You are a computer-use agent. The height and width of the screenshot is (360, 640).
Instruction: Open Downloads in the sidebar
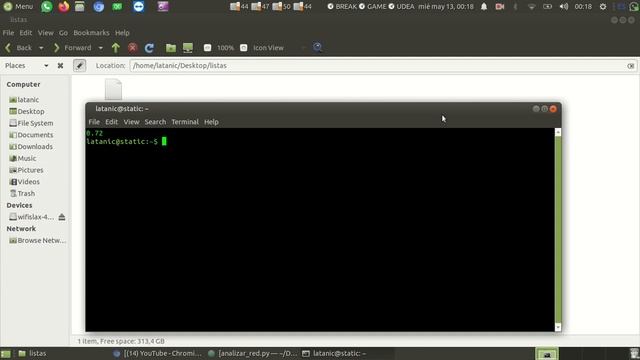click(x=34, y=147)
